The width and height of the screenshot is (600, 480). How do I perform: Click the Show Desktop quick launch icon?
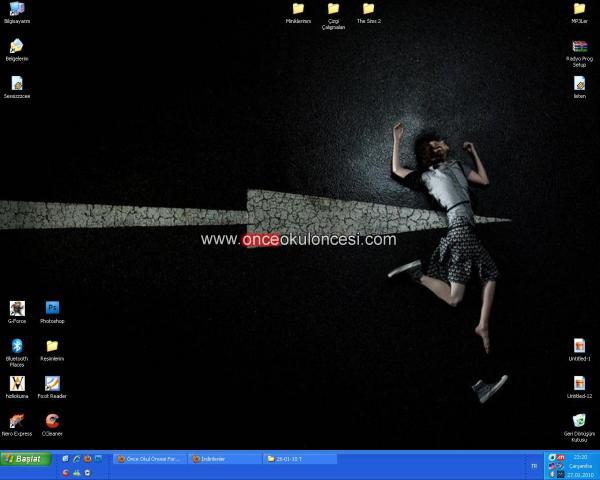[x=65, y=459]
